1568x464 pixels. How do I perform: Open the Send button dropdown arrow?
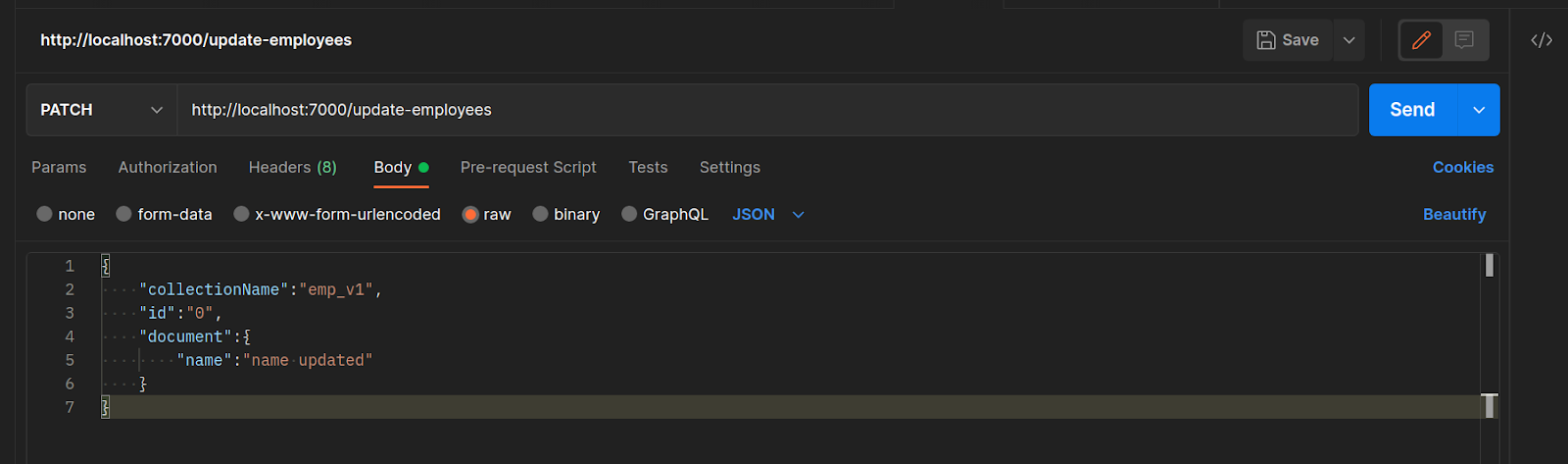pyautogui.click(x=1479, y=110)
